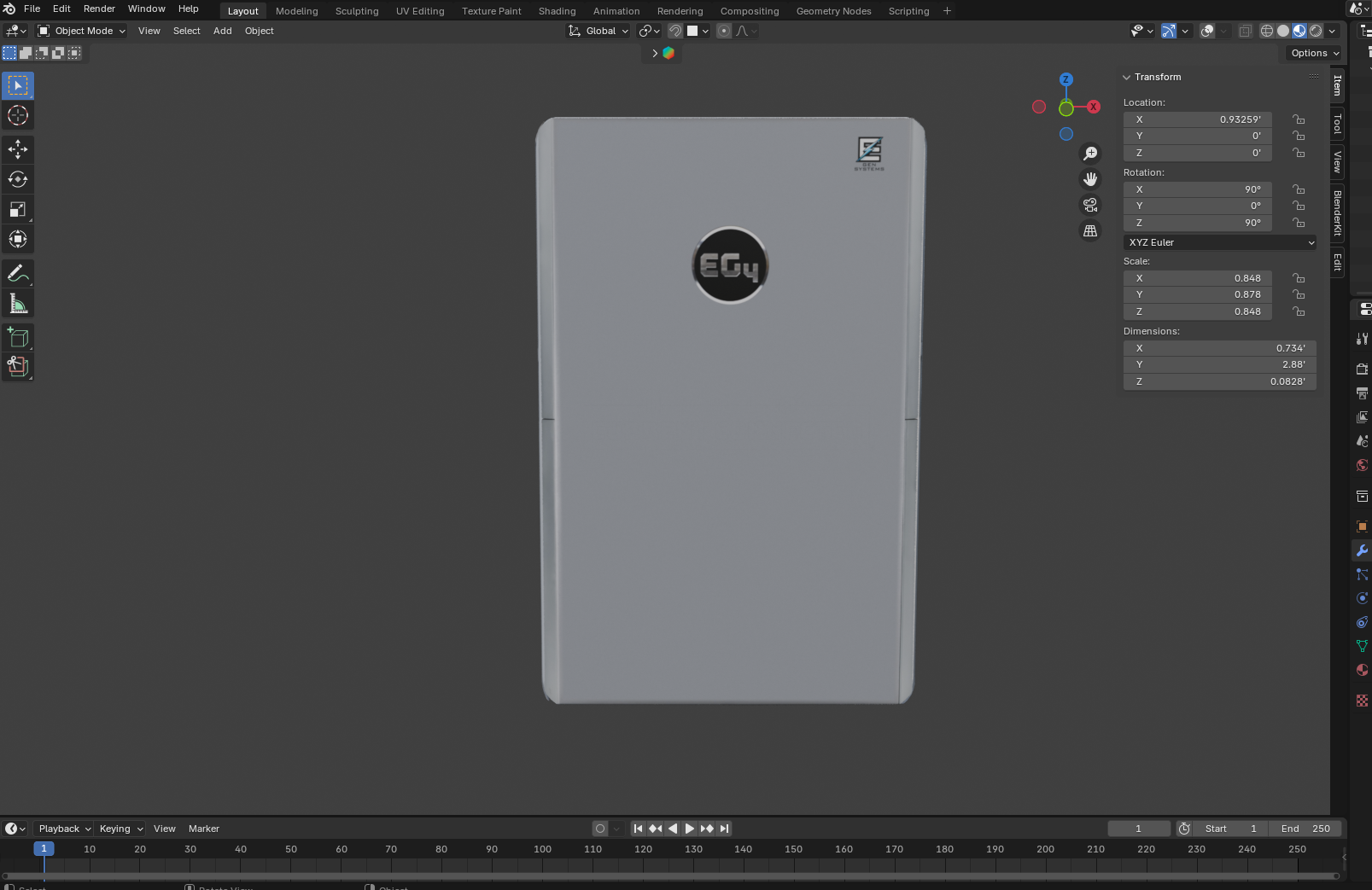Switch to the Shading workspace tab

[x=557, y=11]
